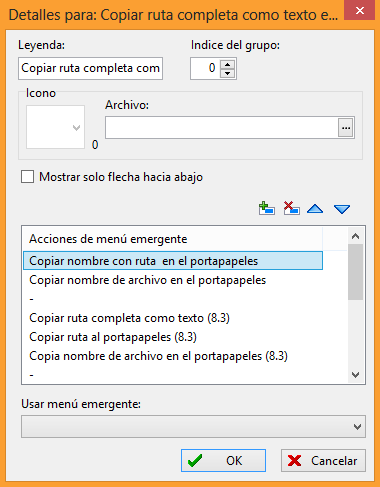Screen dimensions: 380x487
Task: Expand the Usar menú emergente combo box
Action: tap(193, 426)
